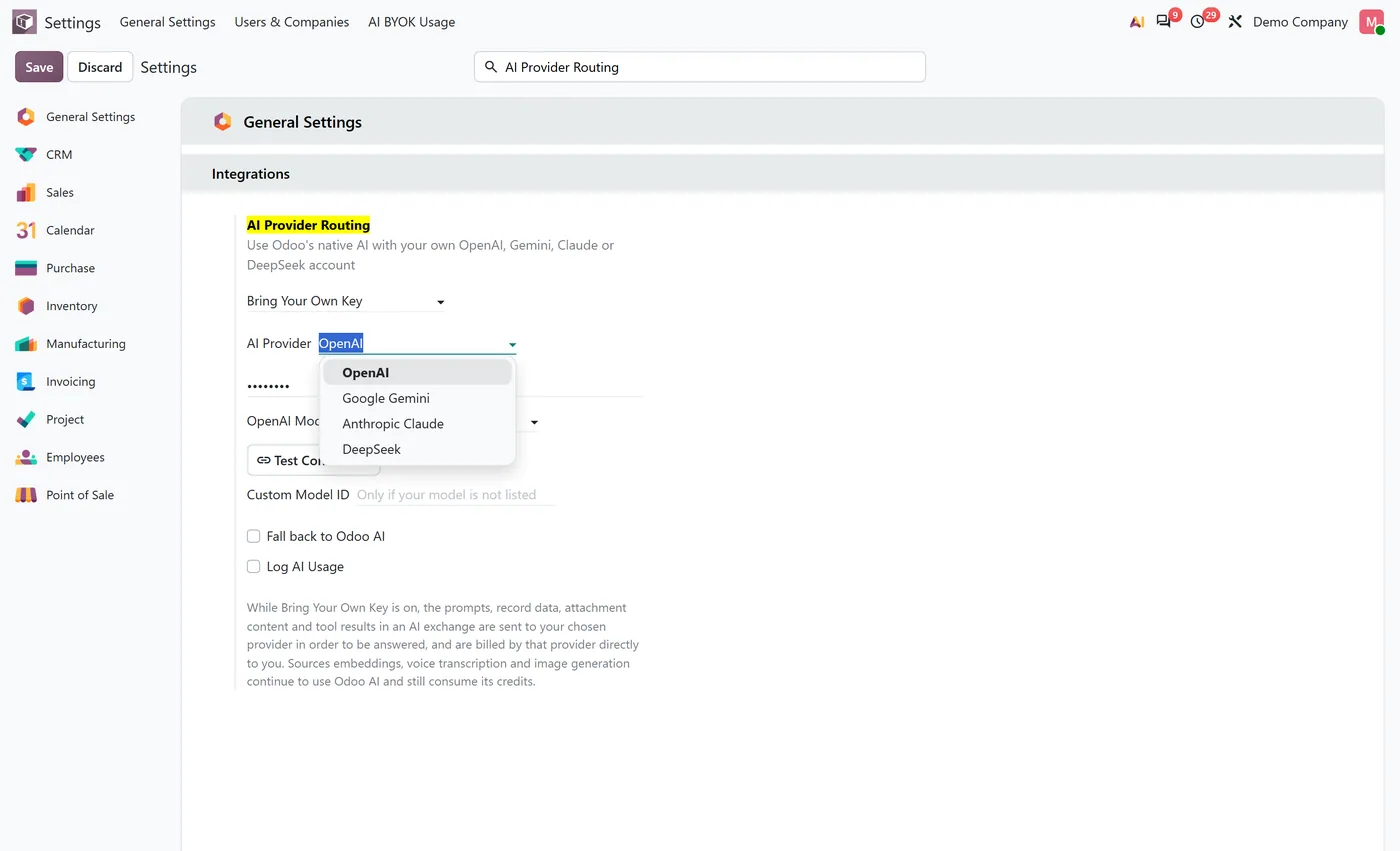
Task: Click the Employees app icon
Action: click(x=26, y=457)
